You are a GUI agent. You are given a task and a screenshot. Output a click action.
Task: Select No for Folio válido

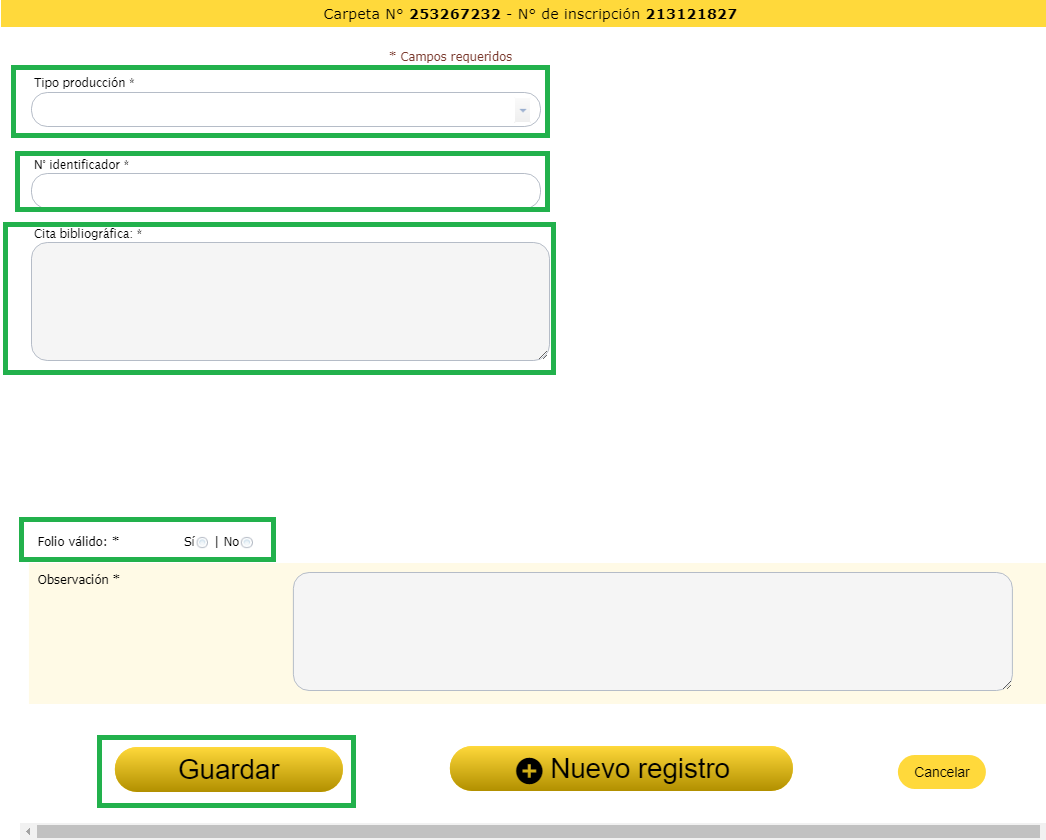[247, 543]
